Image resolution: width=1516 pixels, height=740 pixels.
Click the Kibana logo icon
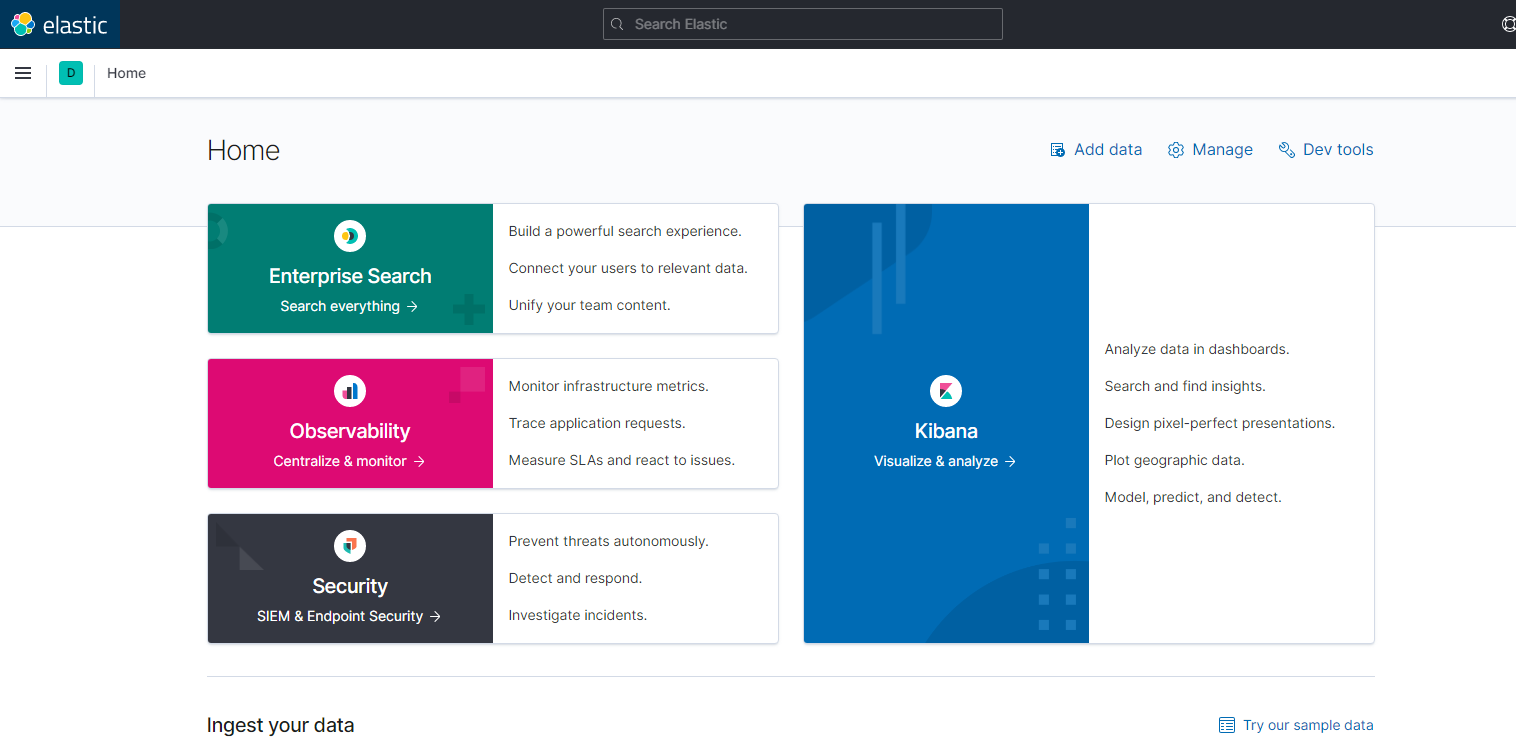click(x=946, y=391)
